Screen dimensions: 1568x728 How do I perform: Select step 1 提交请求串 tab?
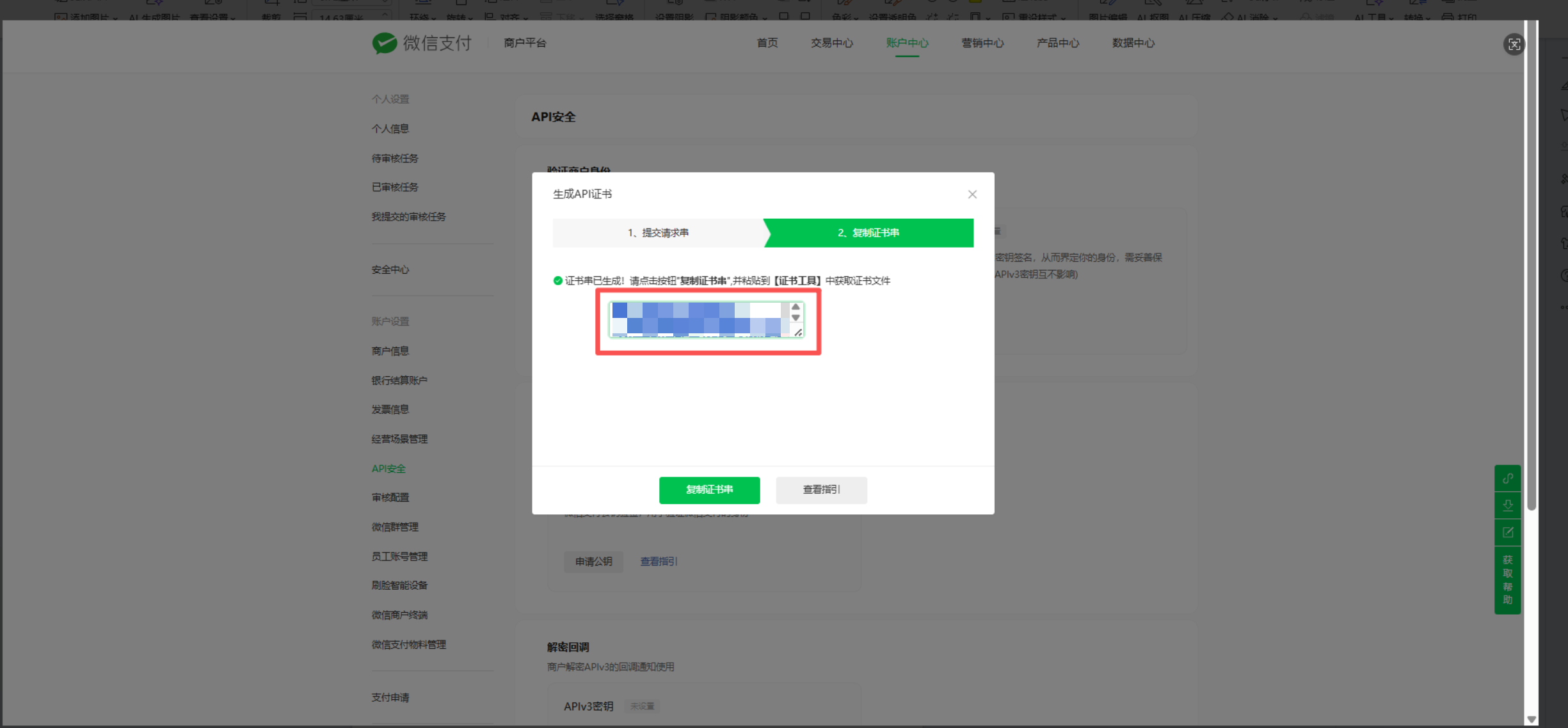pyautogui.click(x=658, y=233)
